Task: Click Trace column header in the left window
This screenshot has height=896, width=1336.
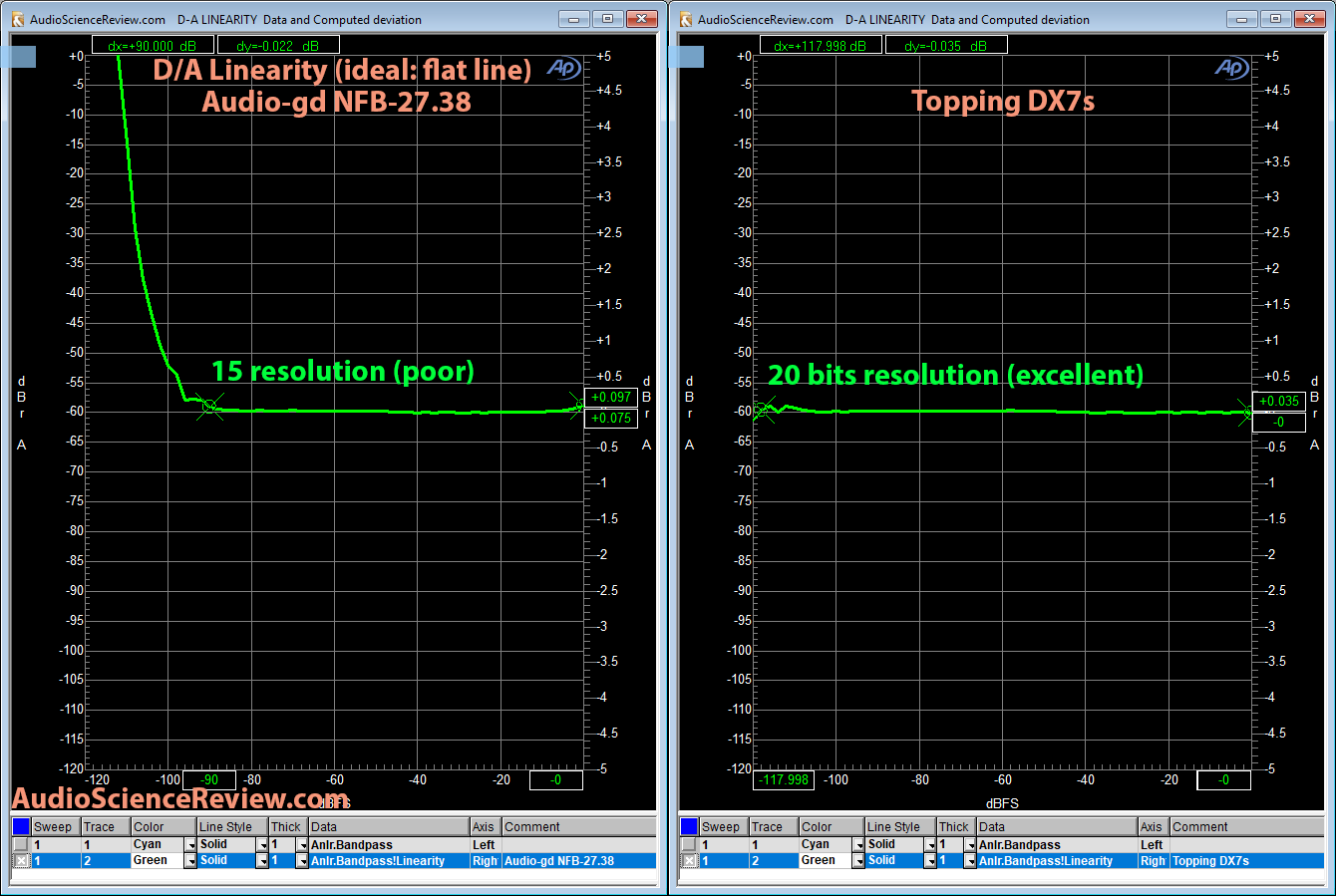Action: (106, 826)
